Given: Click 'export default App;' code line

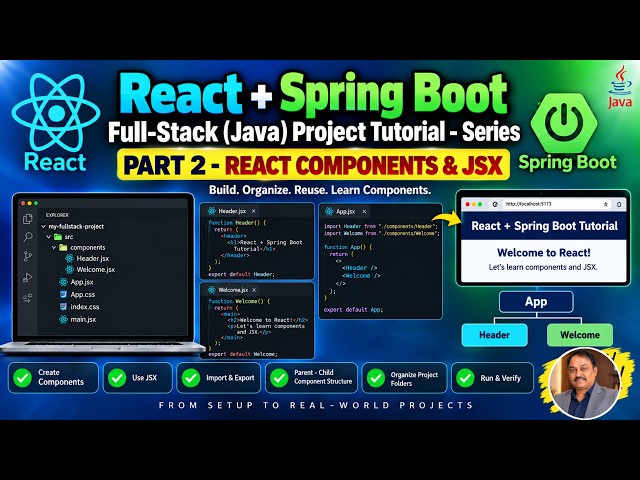Looking at the screenshot, I should (x=353, y=310).
